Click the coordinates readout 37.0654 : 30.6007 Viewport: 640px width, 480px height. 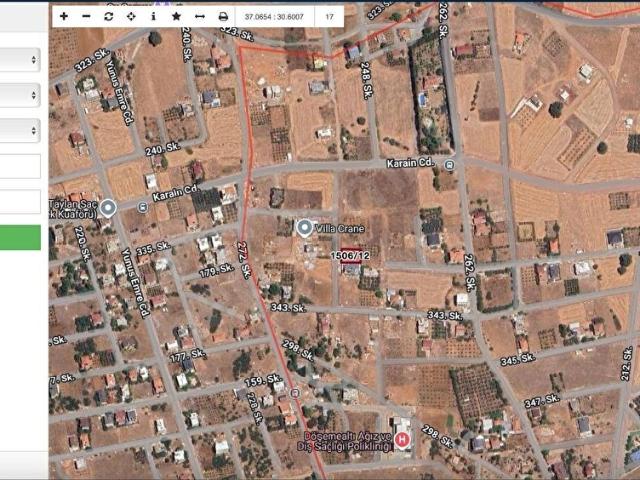[274, 17]
